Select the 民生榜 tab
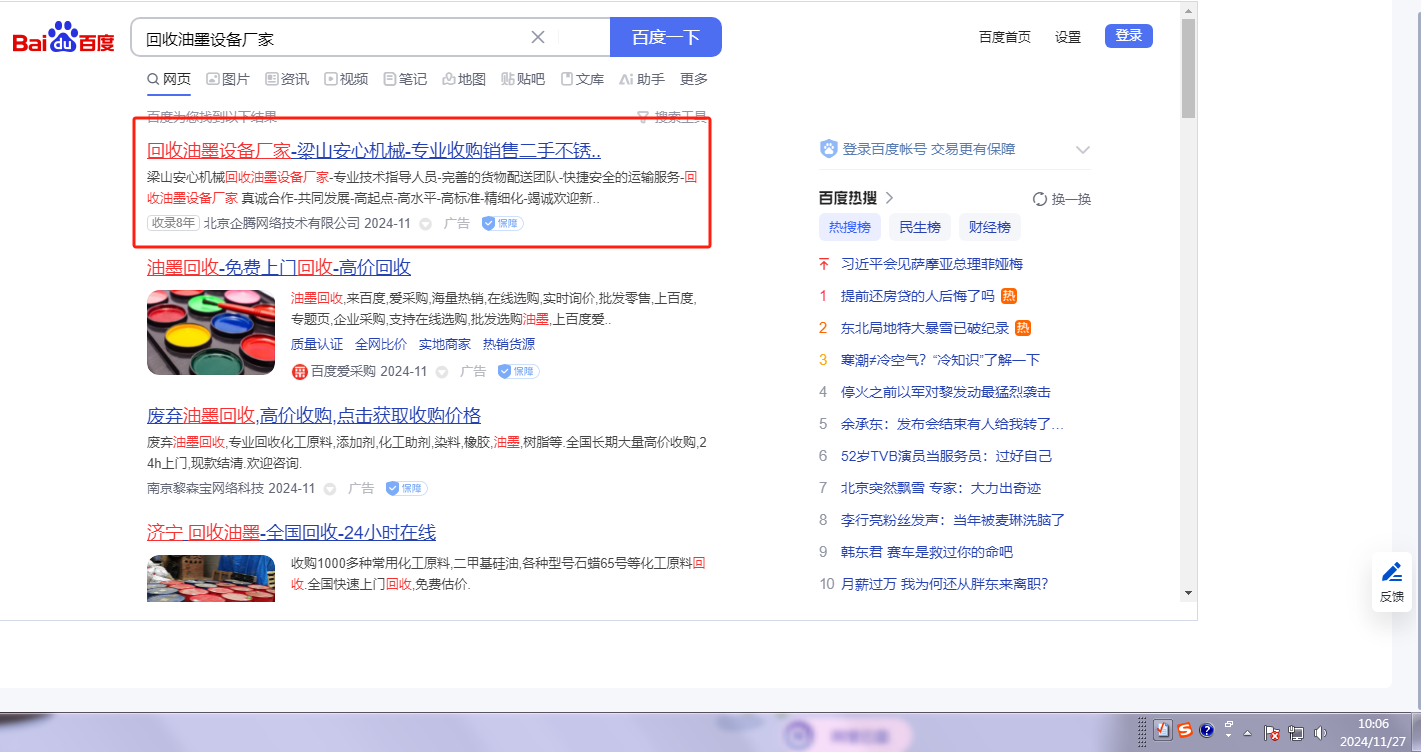The width and height of the screenshot is (1421, 752). [919, 227]
